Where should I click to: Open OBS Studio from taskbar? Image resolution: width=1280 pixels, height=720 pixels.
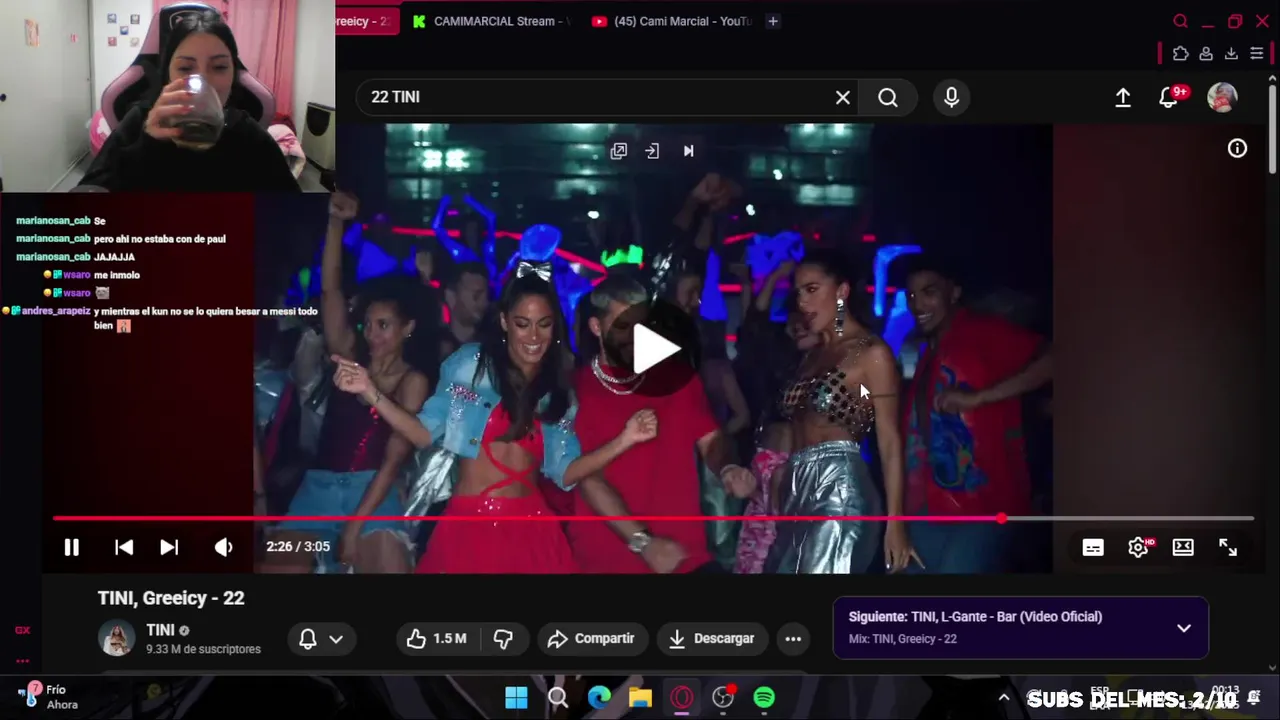point(723,697)
